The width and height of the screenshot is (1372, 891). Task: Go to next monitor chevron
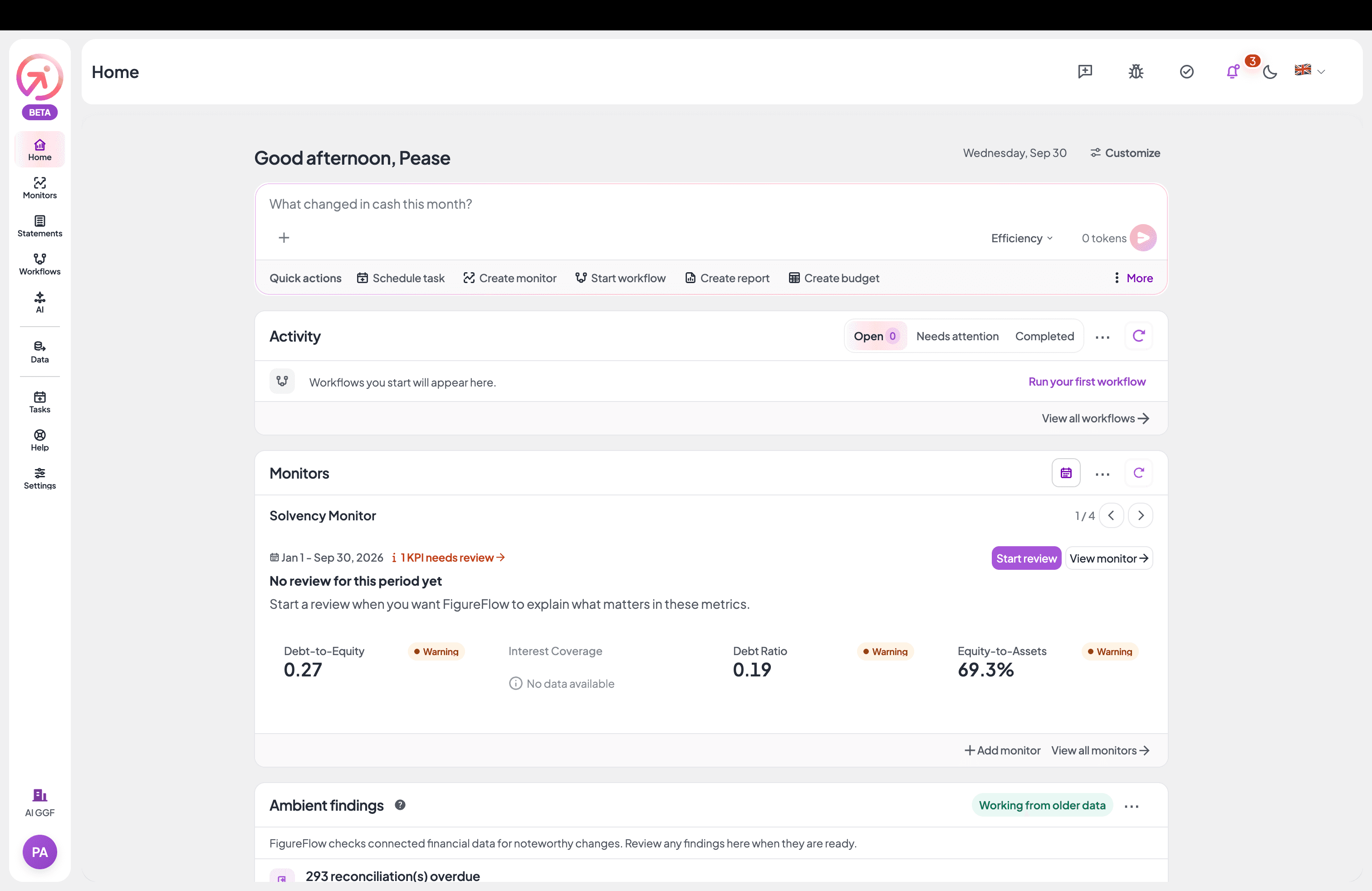[1140, 515]
